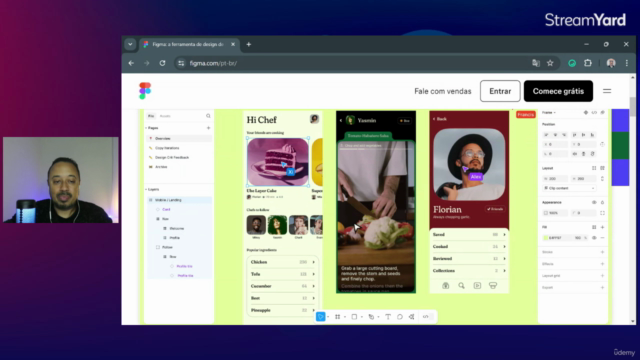Go back in Chrome
The image size is (640, 360).
click(131, 63)
